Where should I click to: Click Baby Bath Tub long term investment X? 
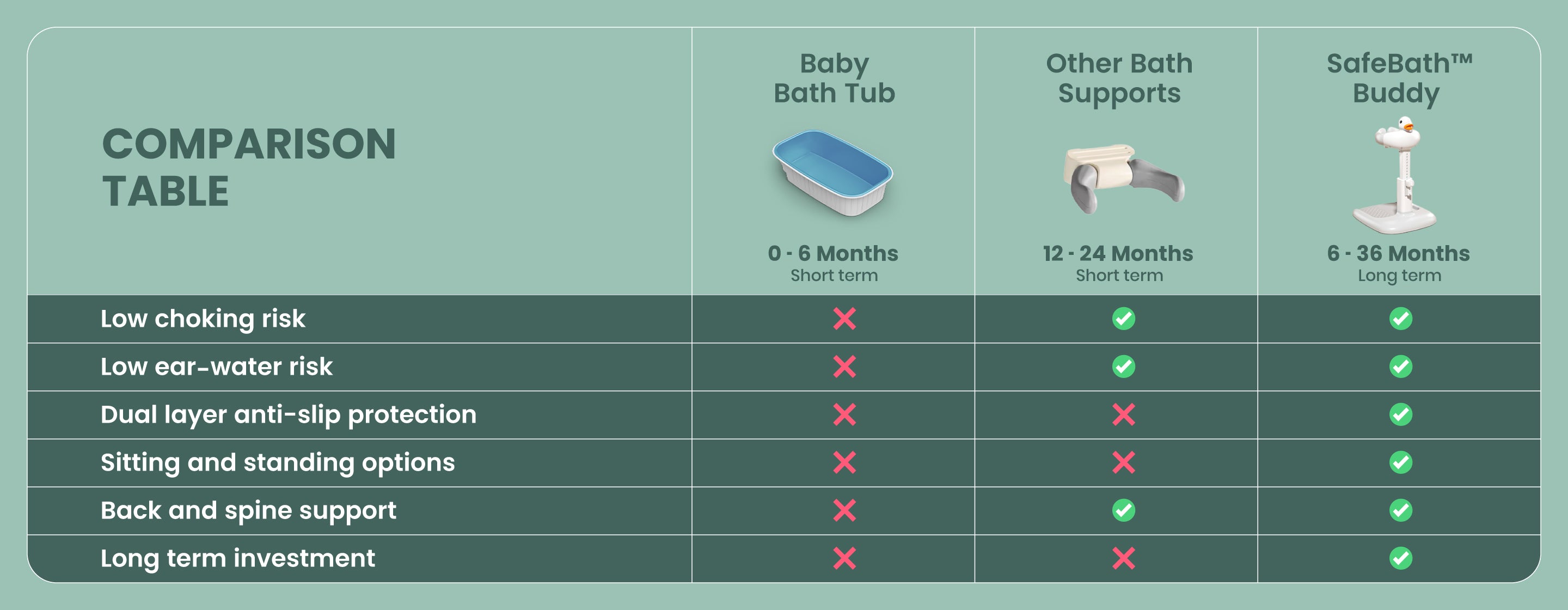844,558
